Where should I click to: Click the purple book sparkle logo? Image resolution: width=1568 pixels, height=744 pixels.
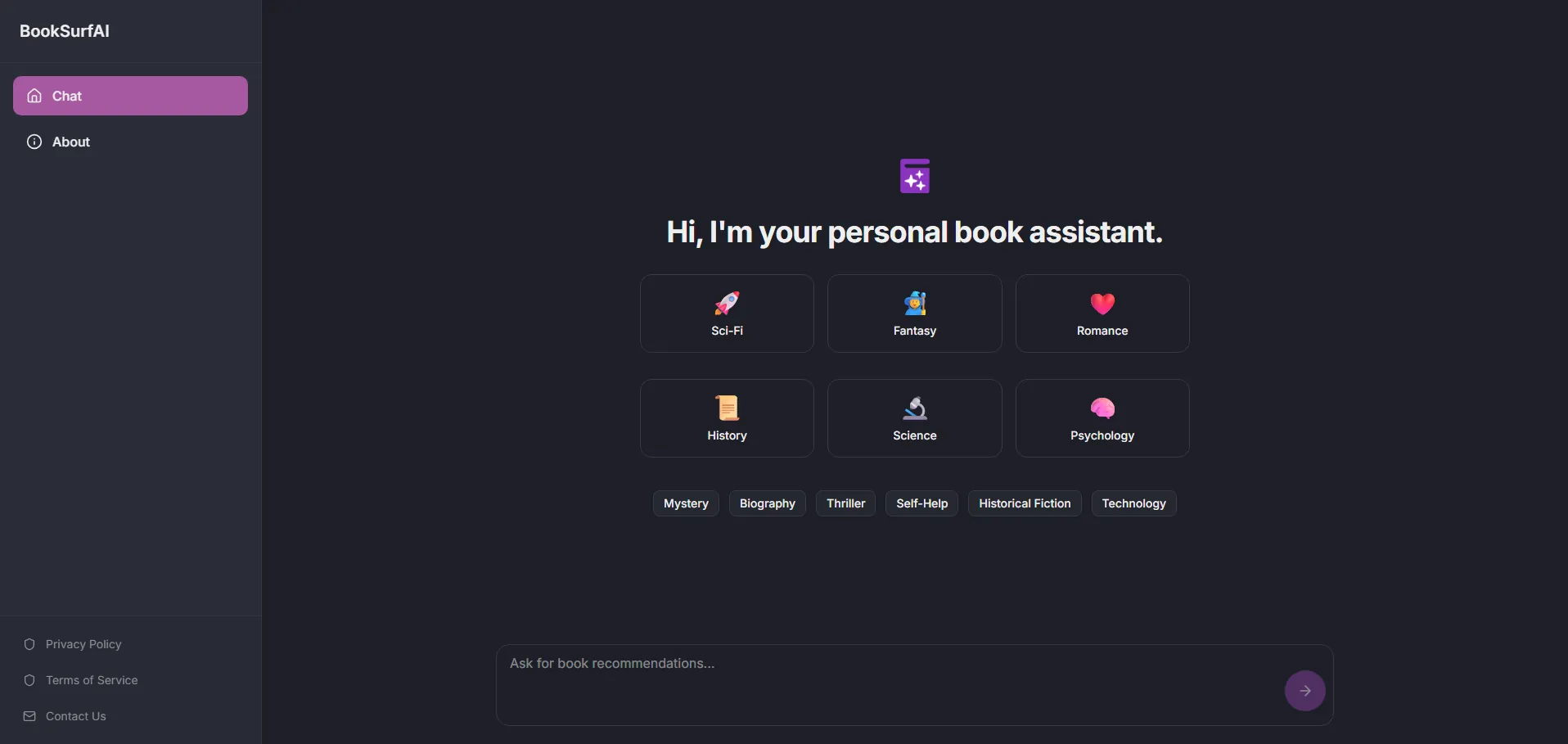[914, 176]
